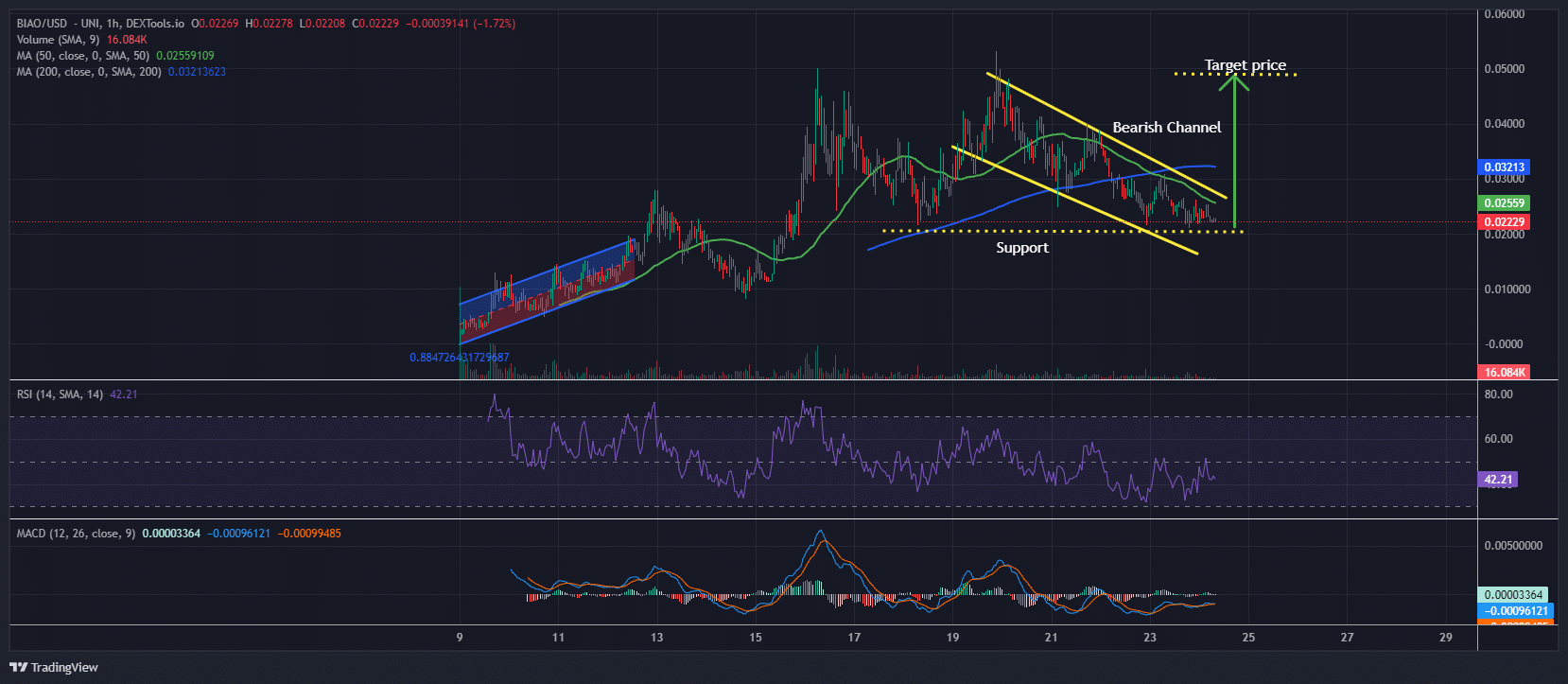Click the purple 42.21 RSI axis label
The height and width of the screenshot is (684, 1568).
tap(1498, 480)
